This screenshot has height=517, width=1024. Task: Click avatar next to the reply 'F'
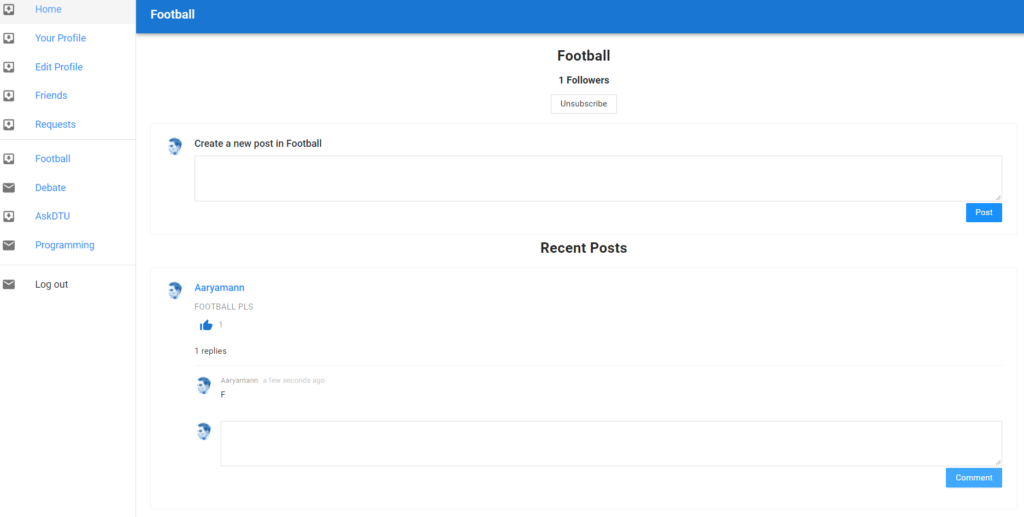point(204,385)
